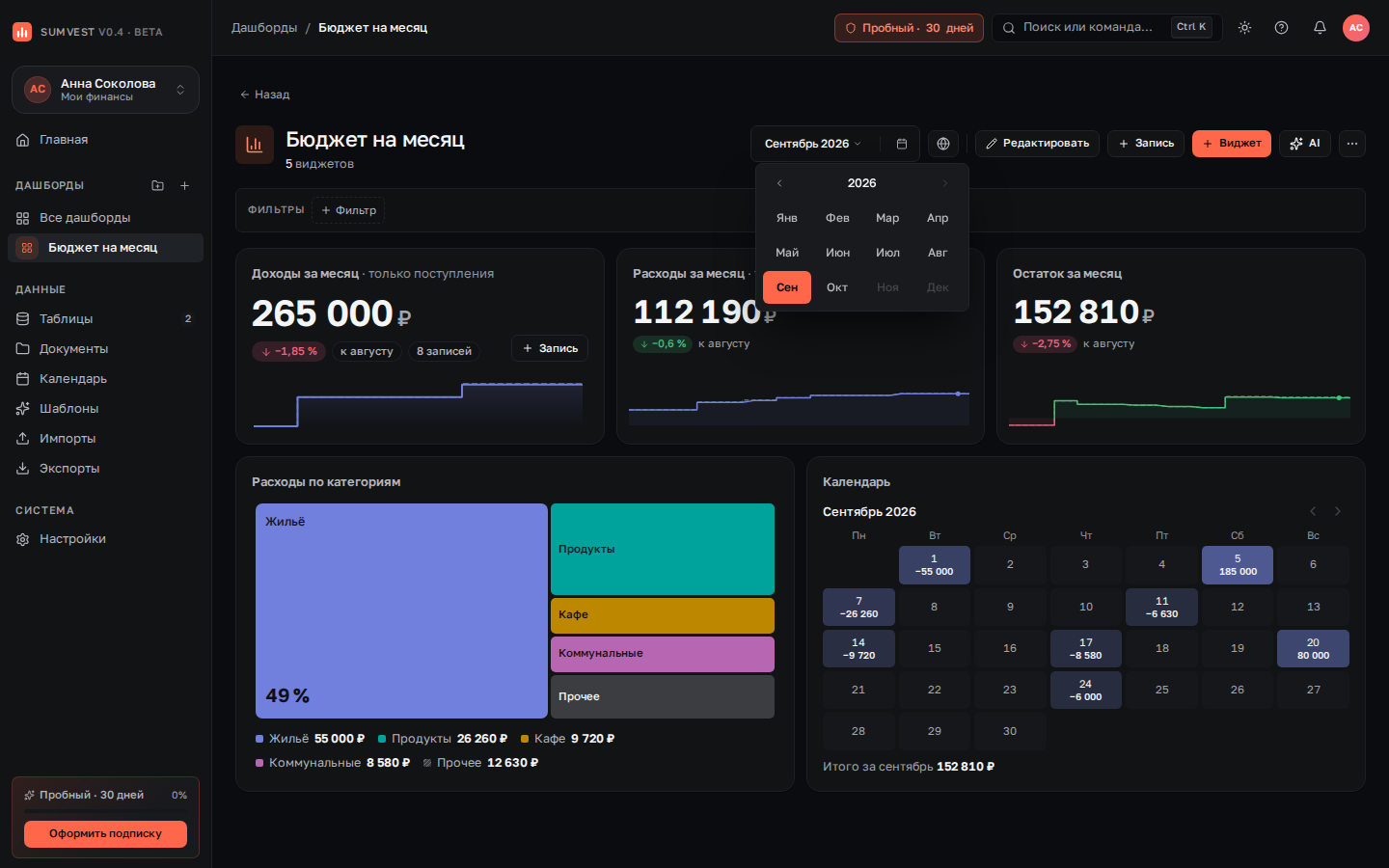Screen dimensions: 1389x868
Task: Open notifications bell icon
Action: [1320, 28]
